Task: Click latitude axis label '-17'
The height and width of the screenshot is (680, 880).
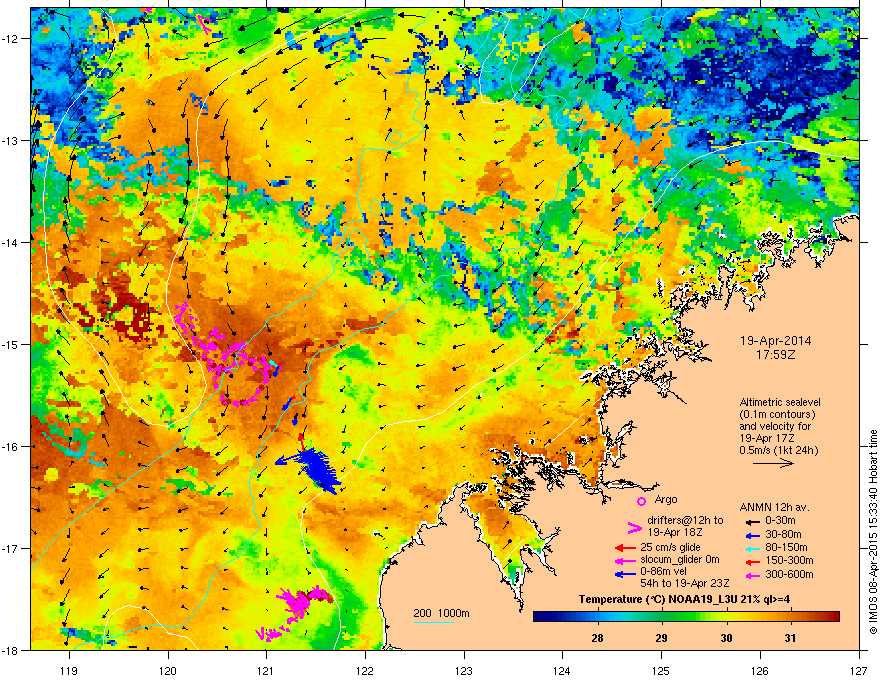Action: [x=11, y=549]
